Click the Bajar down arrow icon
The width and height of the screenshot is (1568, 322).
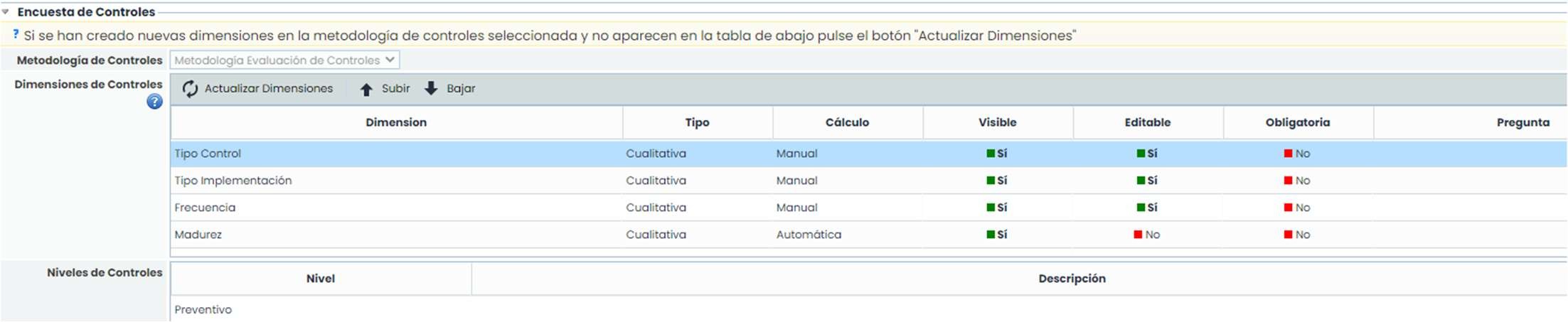click(431, 88)
